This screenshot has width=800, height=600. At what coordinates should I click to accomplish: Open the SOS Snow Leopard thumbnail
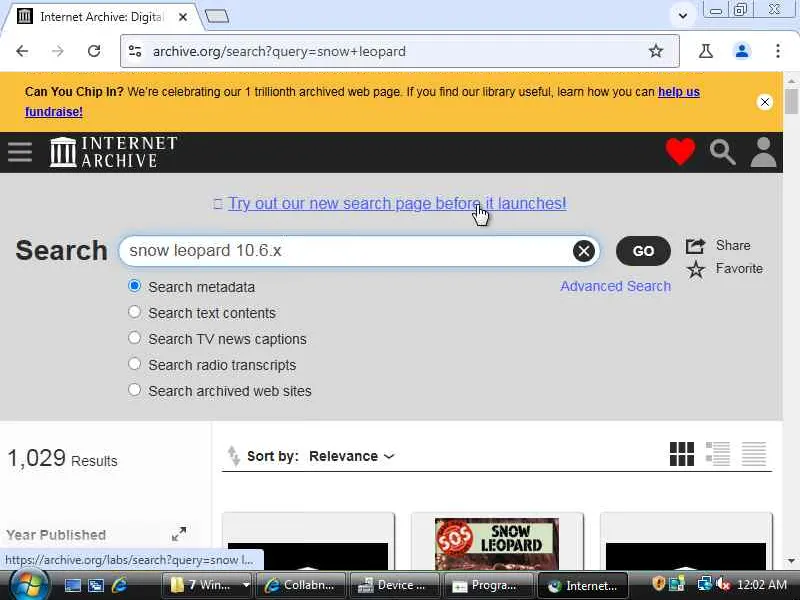pos(497,544)
